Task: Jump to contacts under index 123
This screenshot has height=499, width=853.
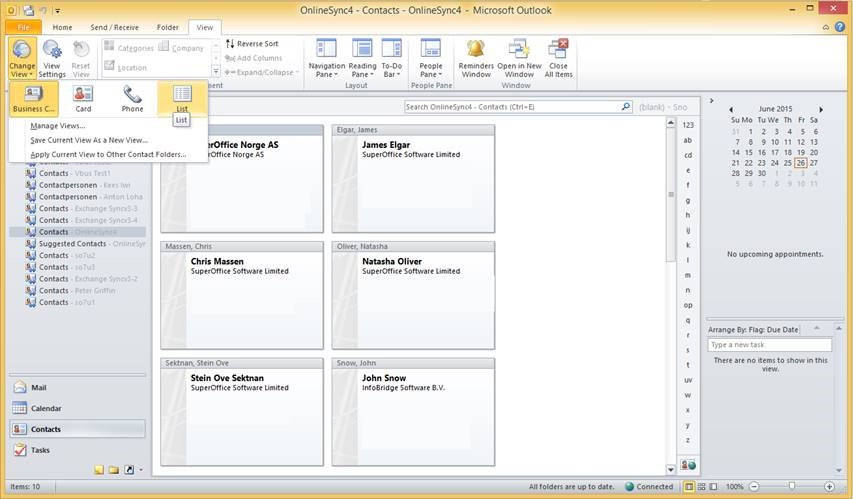Action: coord(688,125)
